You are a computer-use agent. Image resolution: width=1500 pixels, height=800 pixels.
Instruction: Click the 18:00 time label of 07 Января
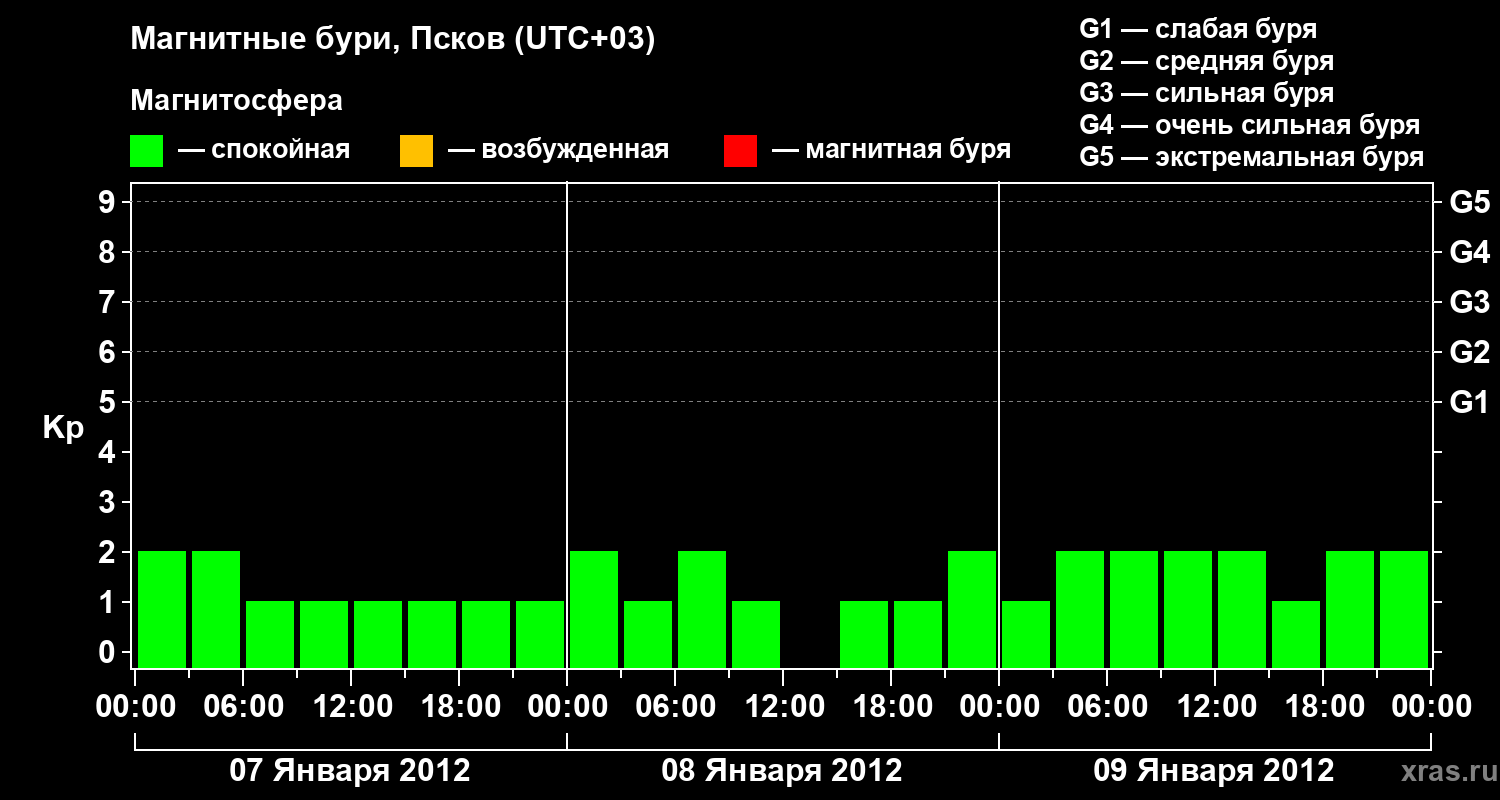pyautogui.click(x=459, y=707)
